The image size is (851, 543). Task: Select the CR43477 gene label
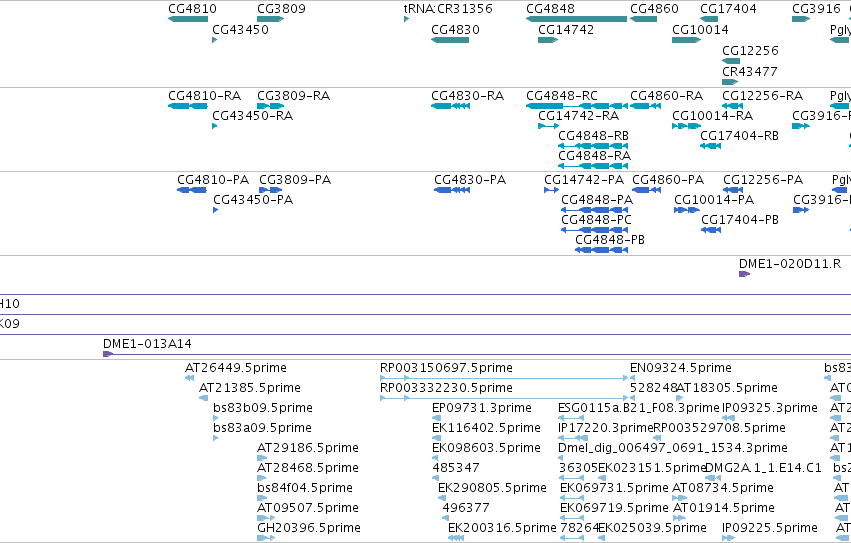(x=750, y=71)
